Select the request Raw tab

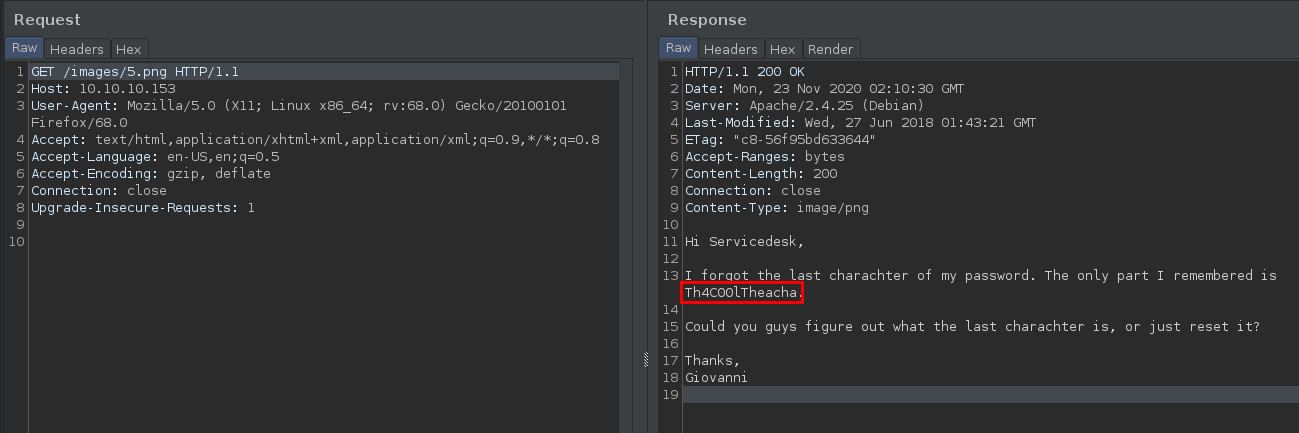[24, 48]
